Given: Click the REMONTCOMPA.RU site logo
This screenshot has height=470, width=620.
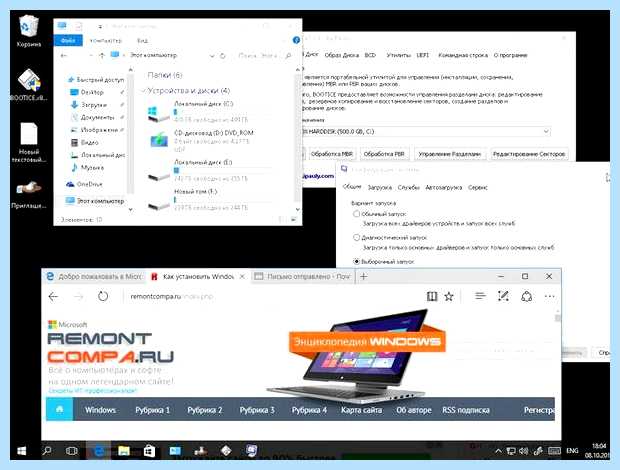Looking at the screenshot, I should click(110, 348).
